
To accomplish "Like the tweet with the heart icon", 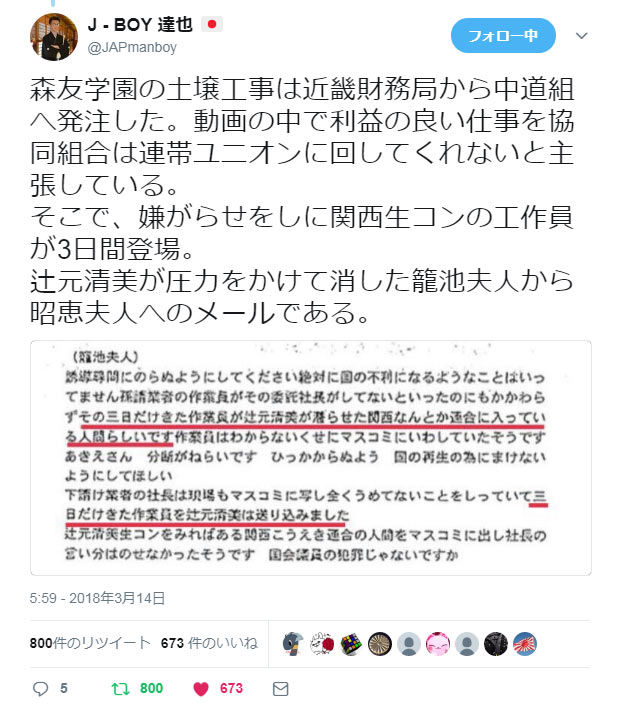I will (201, 689).
